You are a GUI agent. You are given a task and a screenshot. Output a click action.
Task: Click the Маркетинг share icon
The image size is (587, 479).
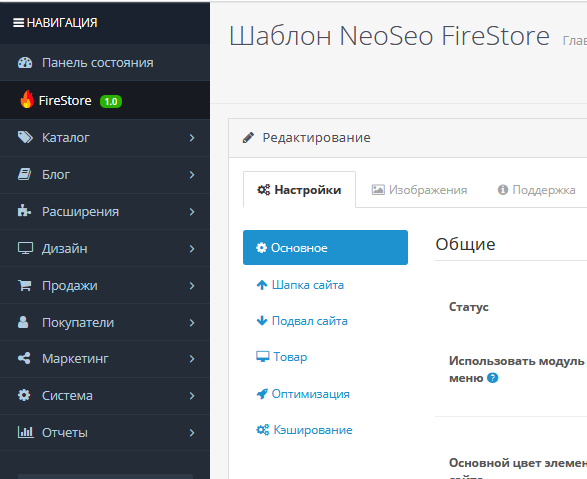tap(24, 358)
